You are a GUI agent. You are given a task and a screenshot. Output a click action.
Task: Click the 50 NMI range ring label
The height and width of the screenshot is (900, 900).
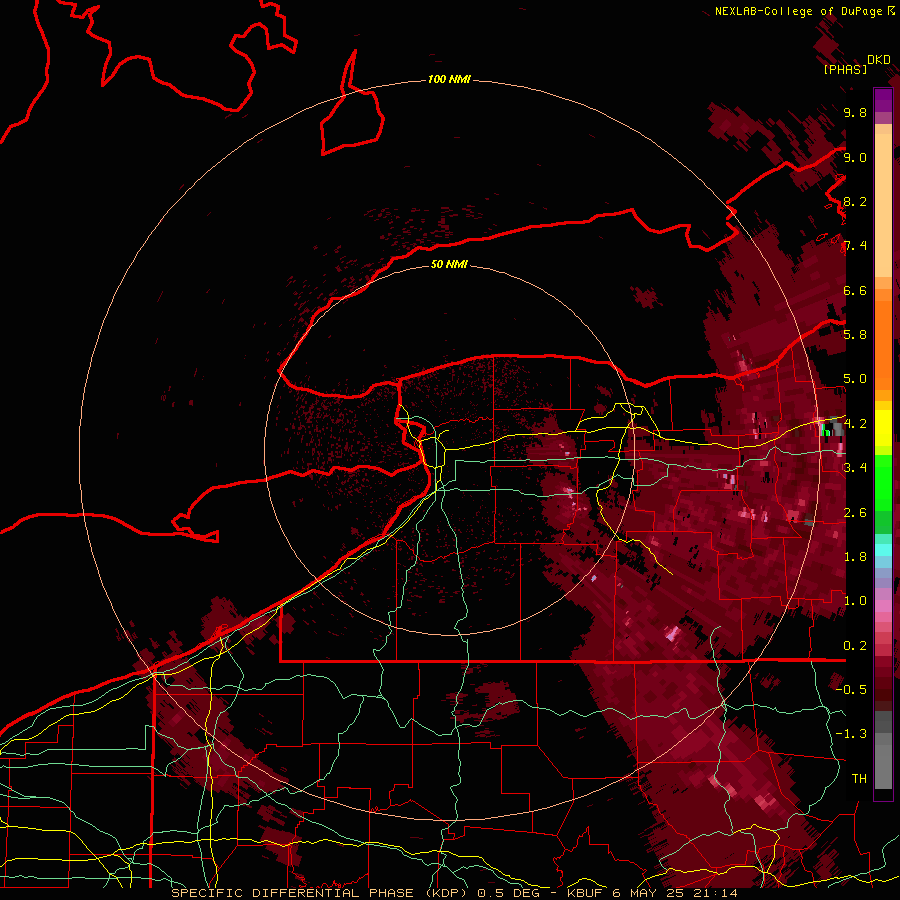449,264
